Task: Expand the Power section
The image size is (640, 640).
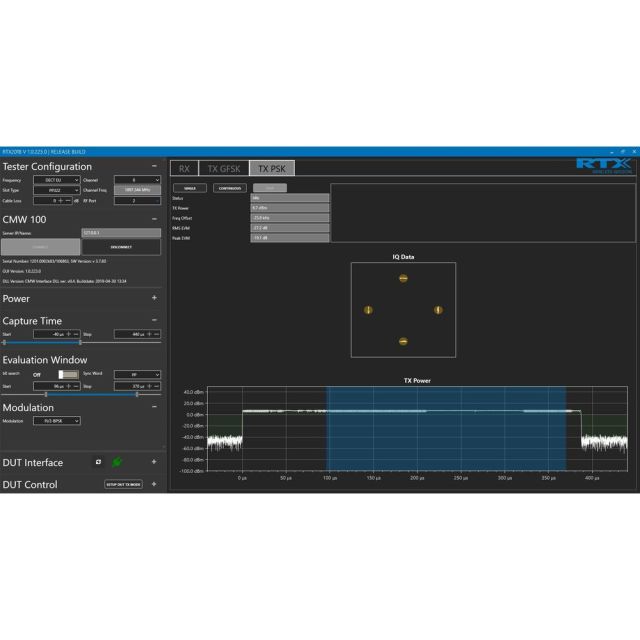Action: coord(154,298)
